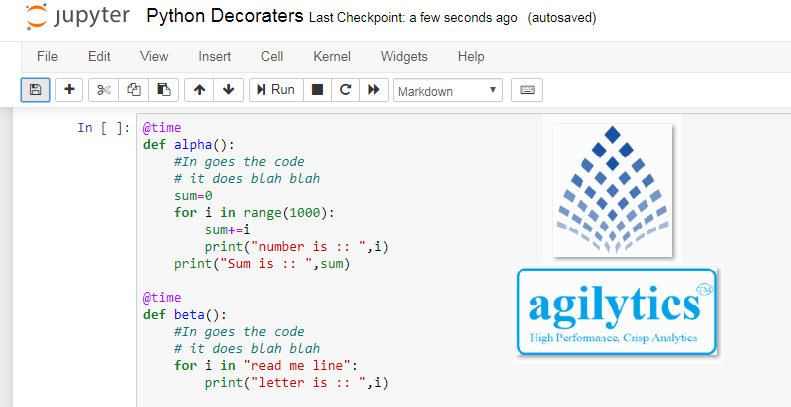The width and height of the screenshot is (791, 407).
Task: Click the def beta() code line
Action: click(x=185, y=315)
